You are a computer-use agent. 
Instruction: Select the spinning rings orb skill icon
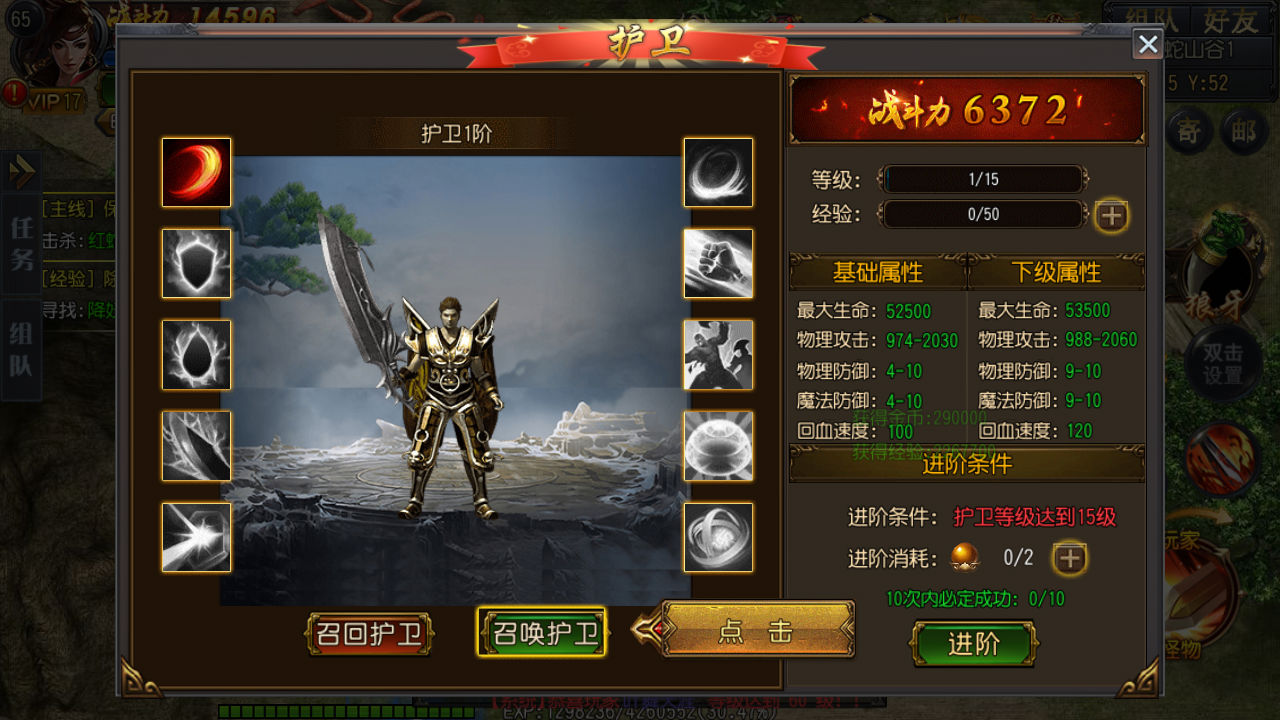pyautogui.click(x=718, y=537)
